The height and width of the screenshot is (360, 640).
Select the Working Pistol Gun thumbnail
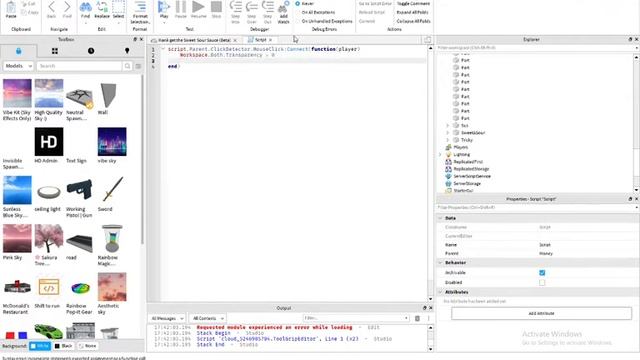(79, 190)
